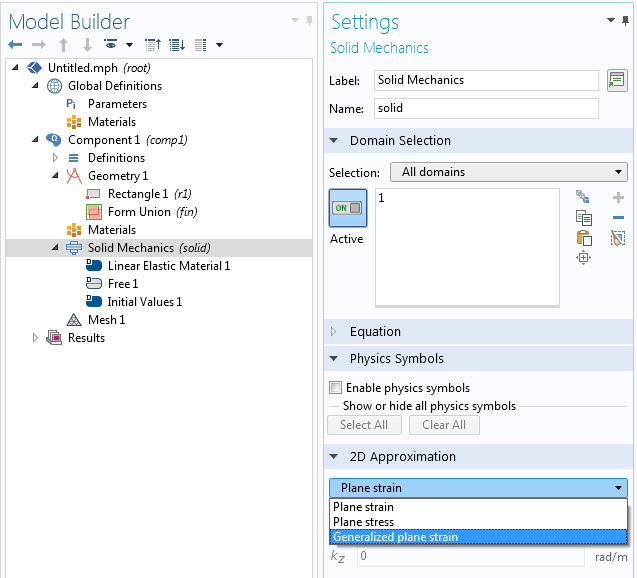
Task: Expand the Results node in tree
Action: click(36, 338)
